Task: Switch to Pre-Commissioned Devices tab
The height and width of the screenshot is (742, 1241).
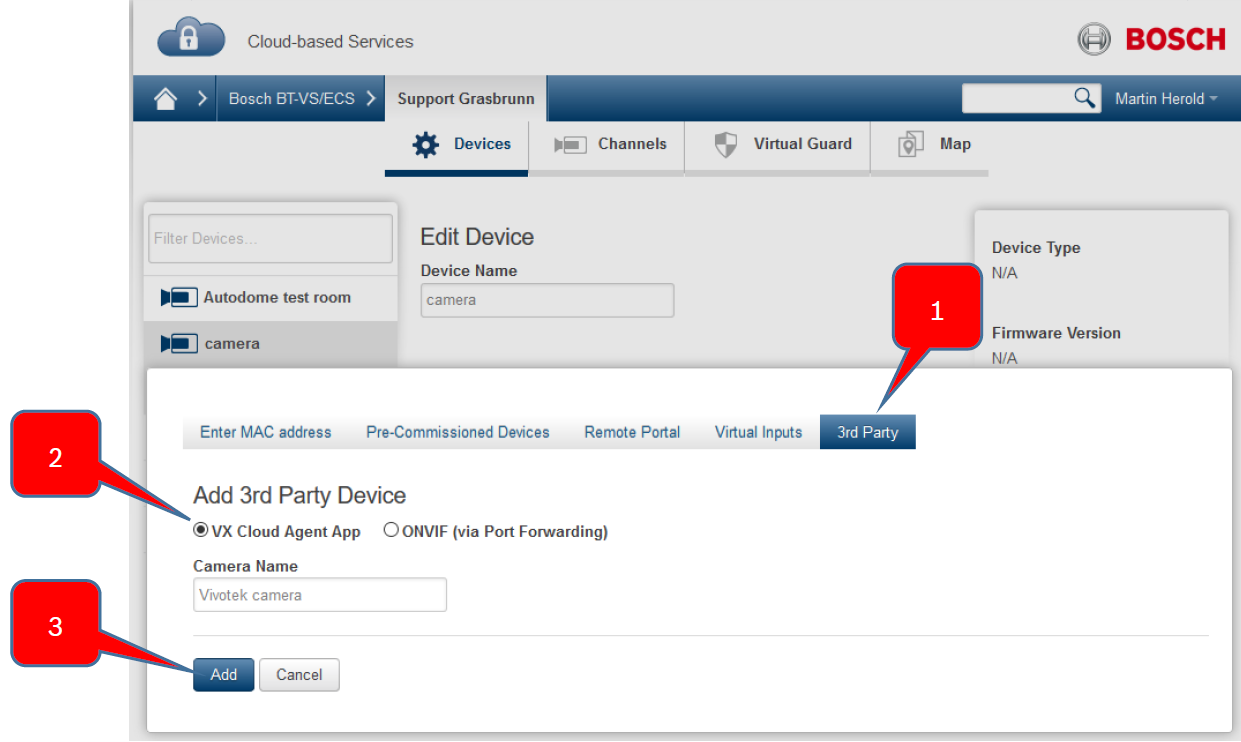Action: click(457, 432)
